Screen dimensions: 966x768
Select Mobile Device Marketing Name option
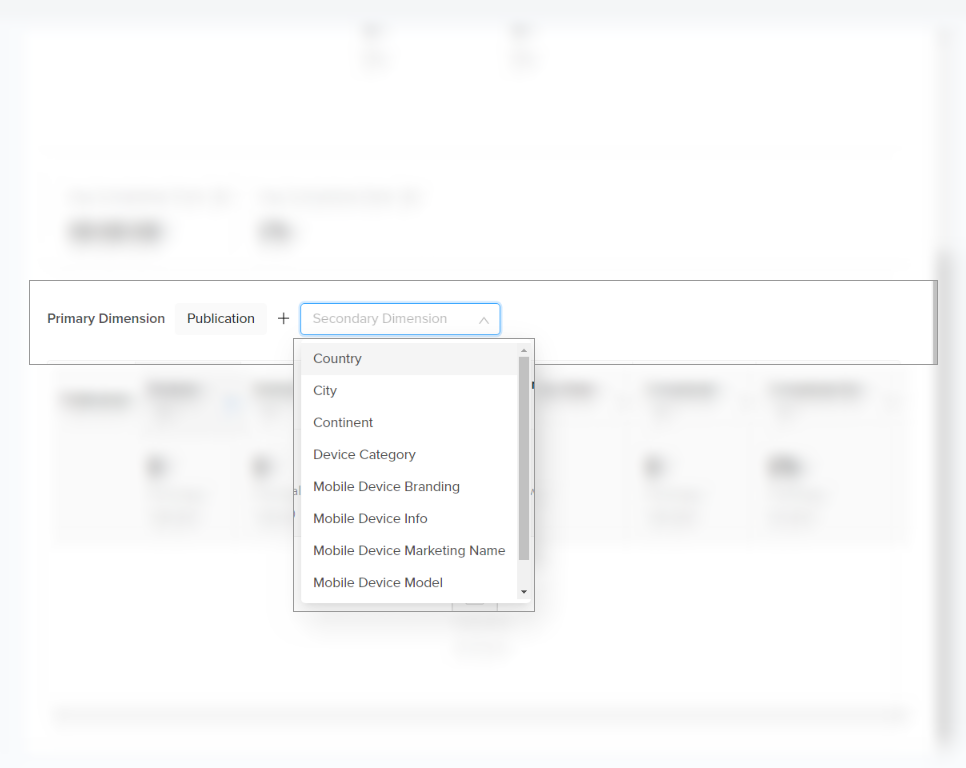click(409, 550)
